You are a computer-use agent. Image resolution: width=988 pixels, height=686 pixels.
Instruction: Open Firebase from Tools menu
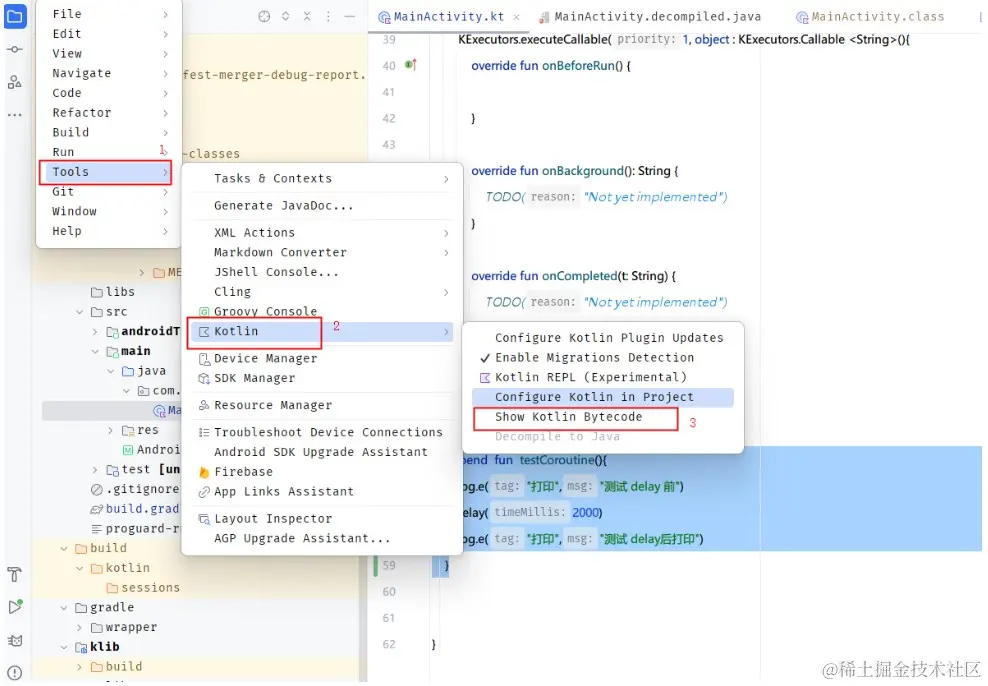coord(322,472)
